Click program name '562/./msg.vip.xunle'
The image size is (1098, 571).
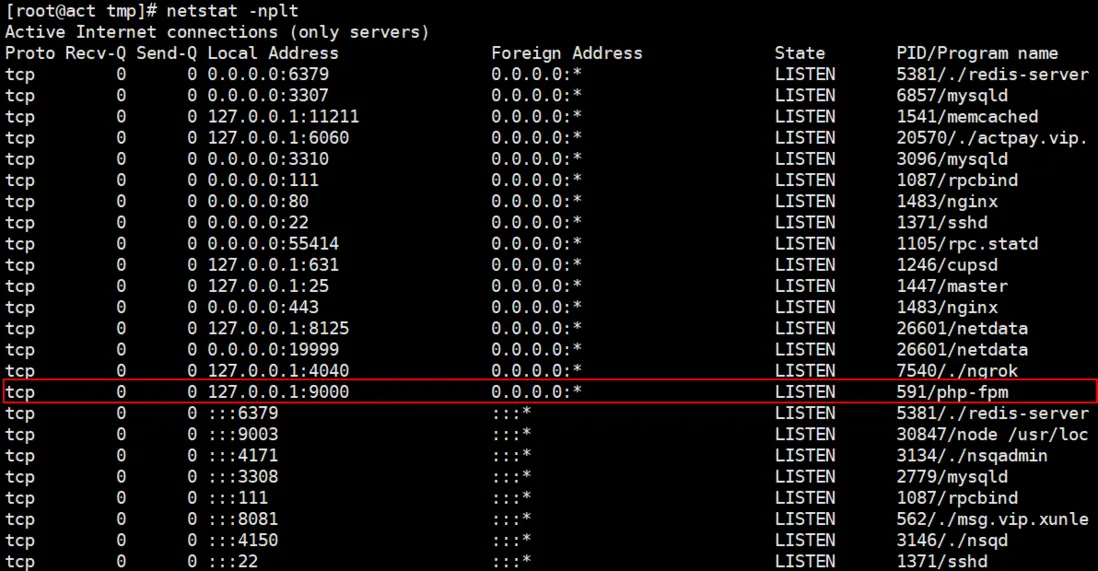(x=992, y=519)
